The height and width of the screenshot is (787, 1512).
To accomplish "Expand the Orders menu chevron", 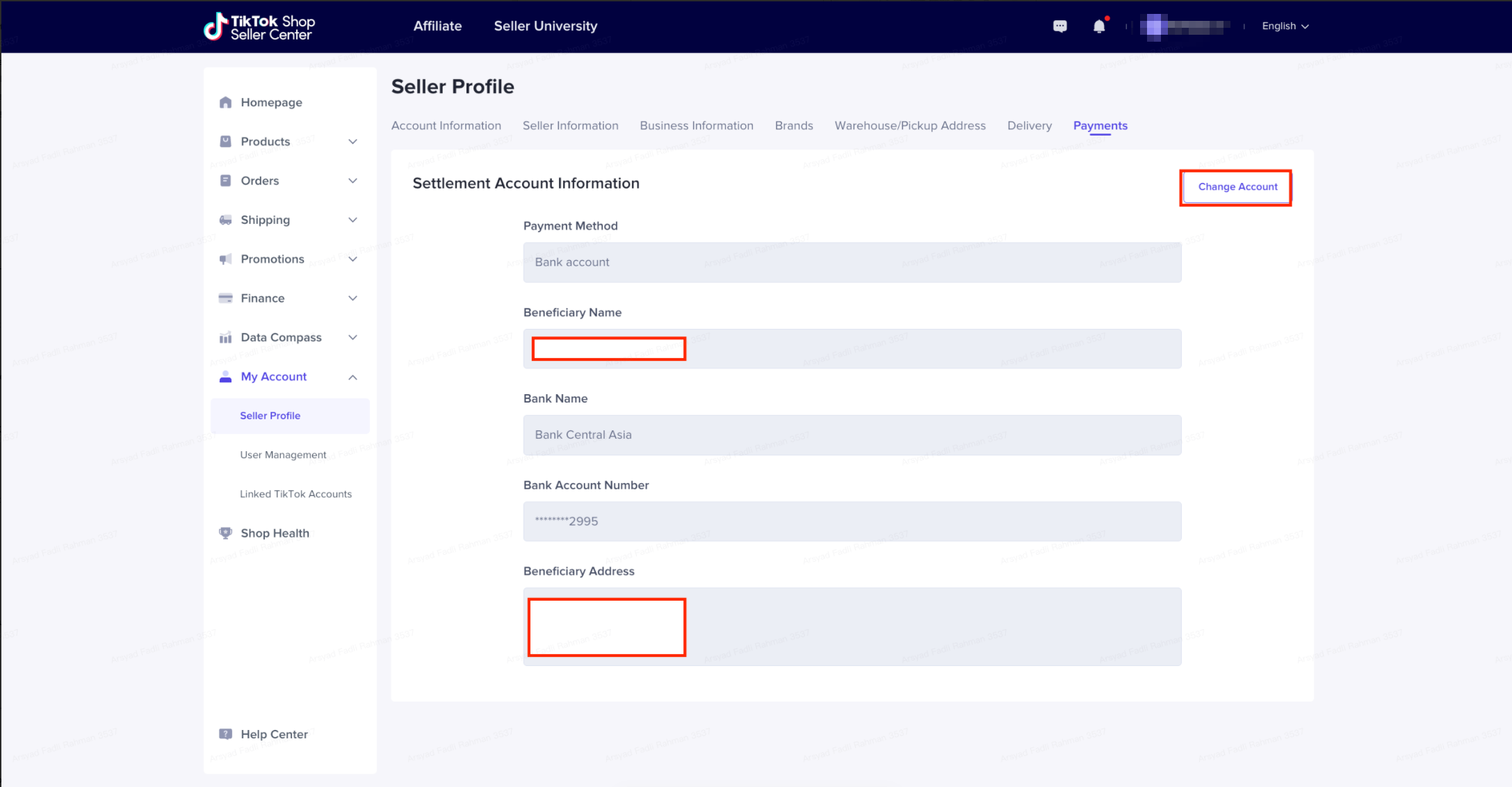I will 352,181.
